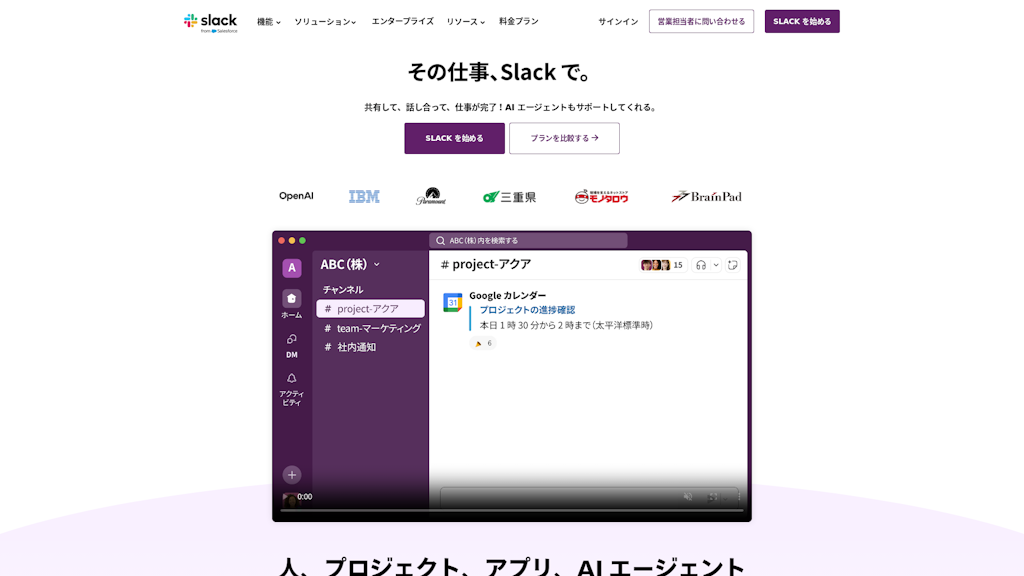The image size is (1024, 576).
Task: Click the Slack logo in header
Action: pyautogui.click(x=210, y=22)
